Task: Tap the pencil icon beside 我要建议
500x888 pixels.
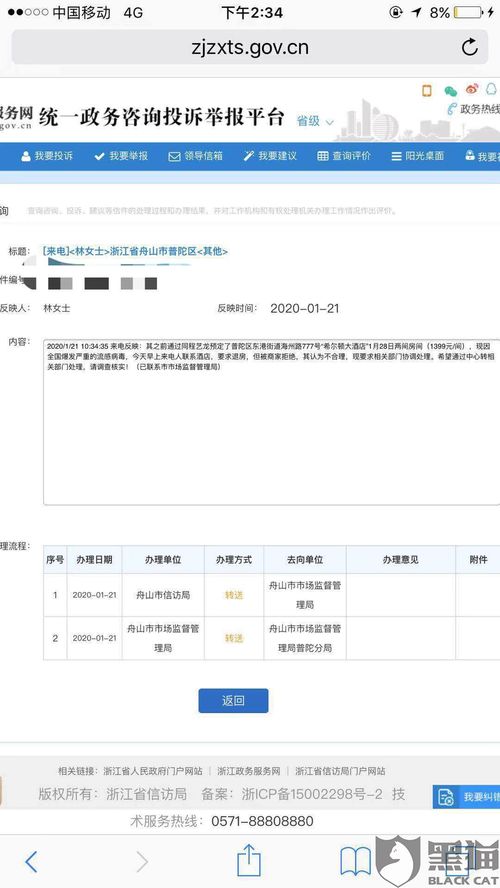Action: pyautogui.click(x=249, y=156)
